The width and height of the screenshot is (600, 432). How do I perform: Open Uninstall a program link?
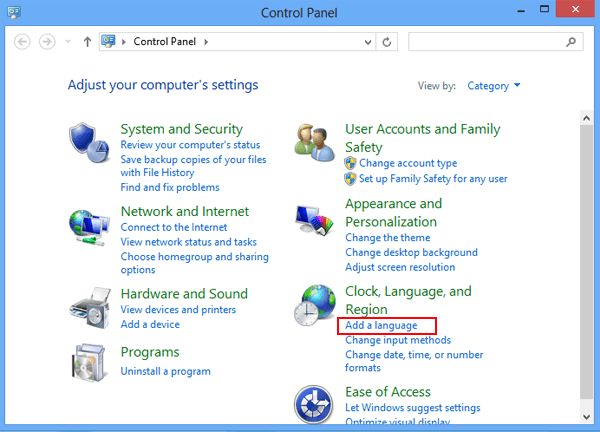point(165,371)
